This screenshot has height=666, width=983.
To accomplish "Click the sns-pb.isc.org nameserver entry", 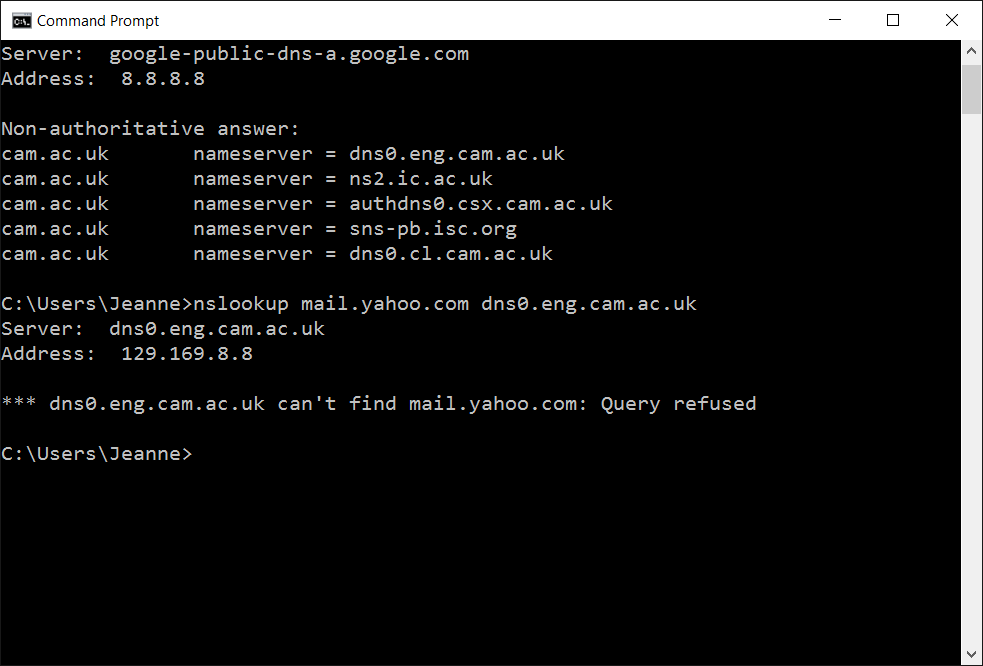I will (x=433, y=229).
